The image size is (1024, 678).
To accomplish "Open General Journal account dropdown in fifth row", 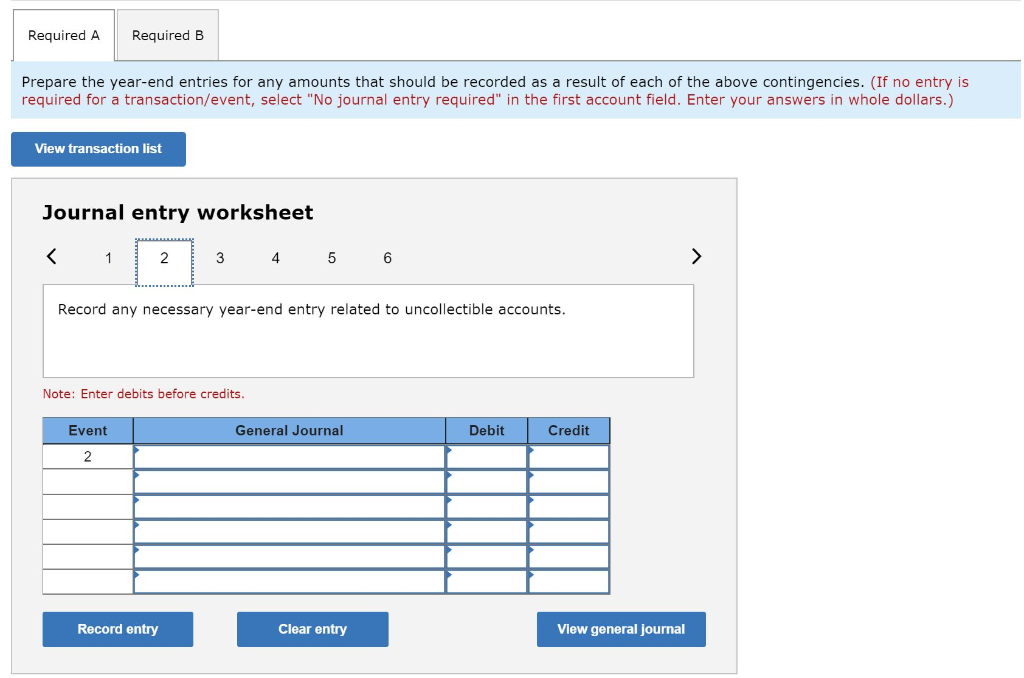I will click(289, 556).
